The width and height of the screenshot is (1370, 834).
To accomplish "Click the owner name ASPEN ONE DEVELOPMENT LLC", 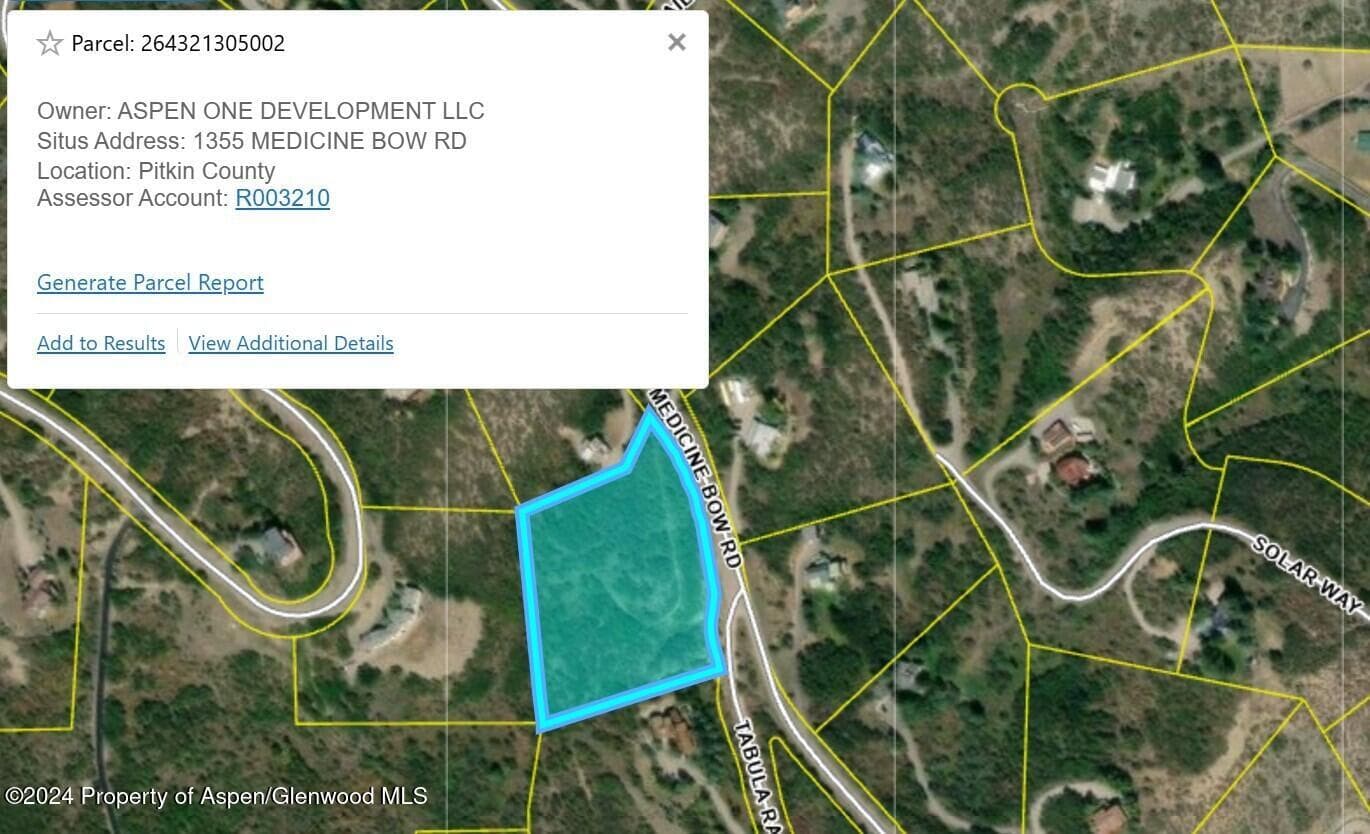I will pyautogui.click(x=301, y=111).
